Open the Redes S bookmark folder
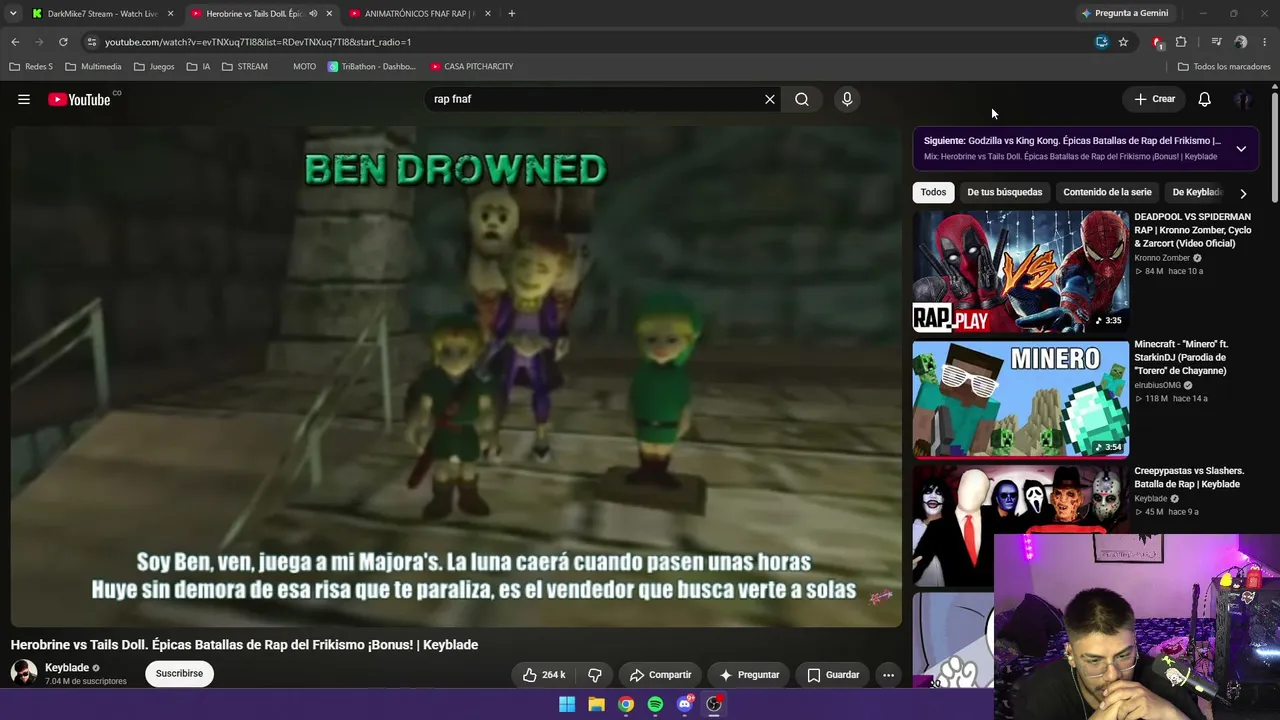Screen dimensions: 1280x720 coord(31,67)
